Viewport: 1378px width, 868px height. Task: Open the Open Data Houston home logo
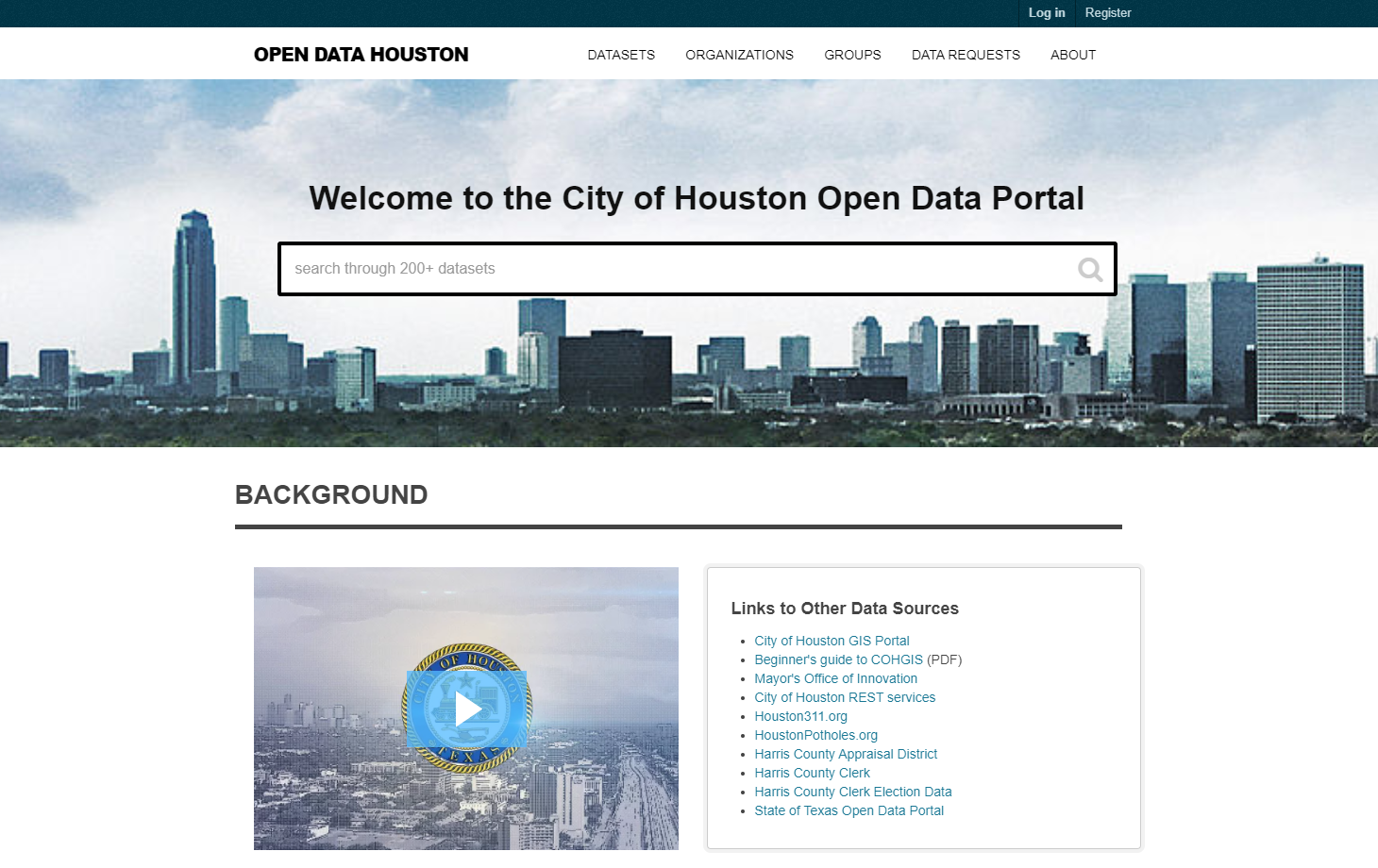click(x=361, y=55)
